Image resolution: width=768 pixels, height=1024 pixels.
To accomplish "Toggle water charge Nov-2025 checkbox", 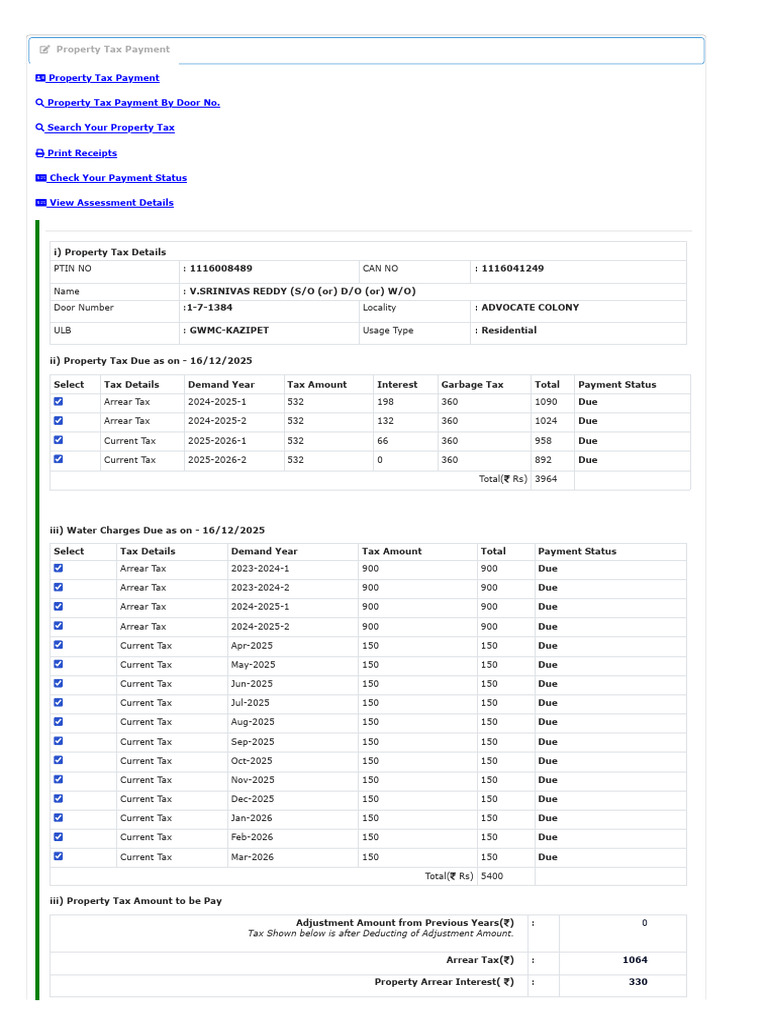I will point(58,779).
